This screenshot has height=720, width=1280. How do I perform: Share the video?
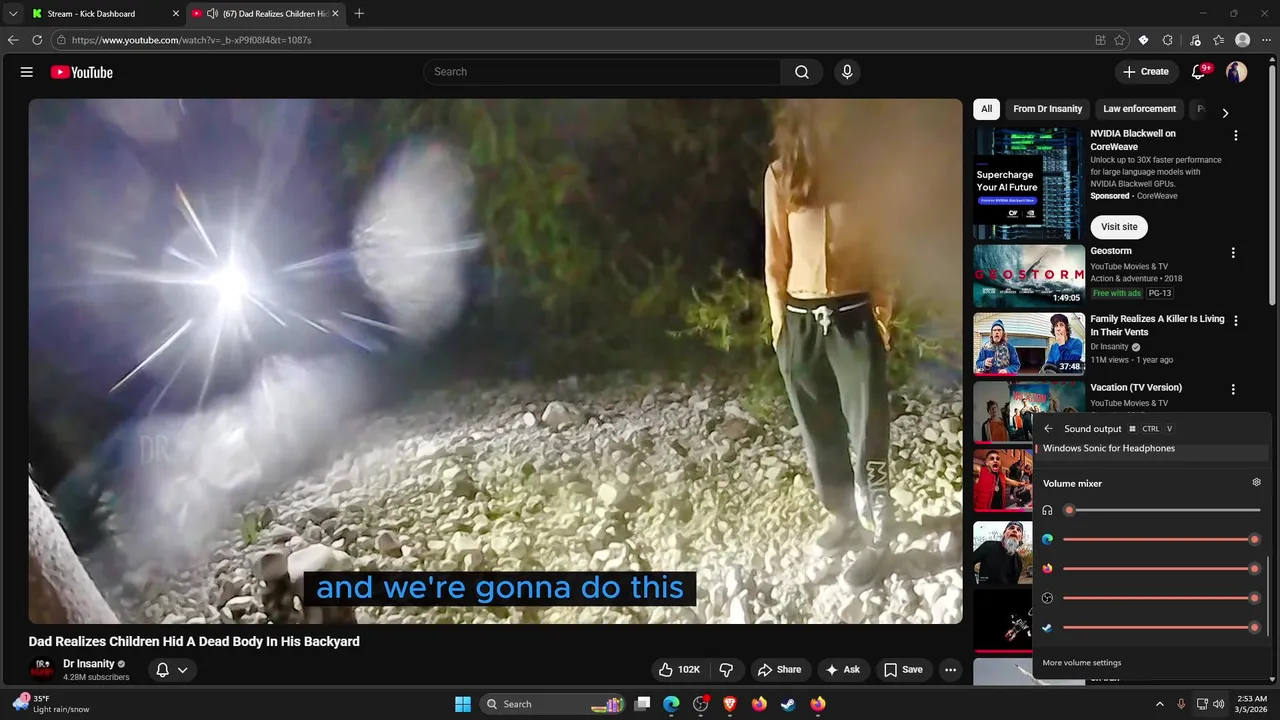point(779,670)
